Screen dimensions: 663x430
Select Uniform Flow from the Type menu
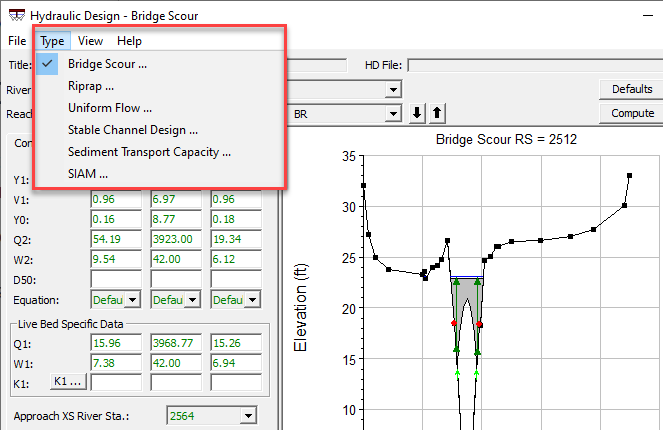[110, 108]
